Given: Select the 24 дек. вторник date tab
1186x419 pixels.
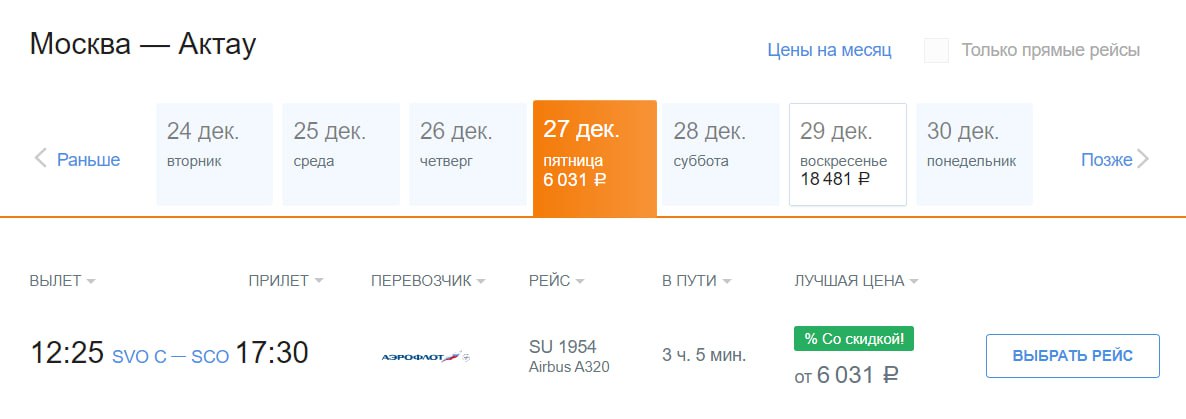Looking at the screenshot, I should (x=214, y=154).
